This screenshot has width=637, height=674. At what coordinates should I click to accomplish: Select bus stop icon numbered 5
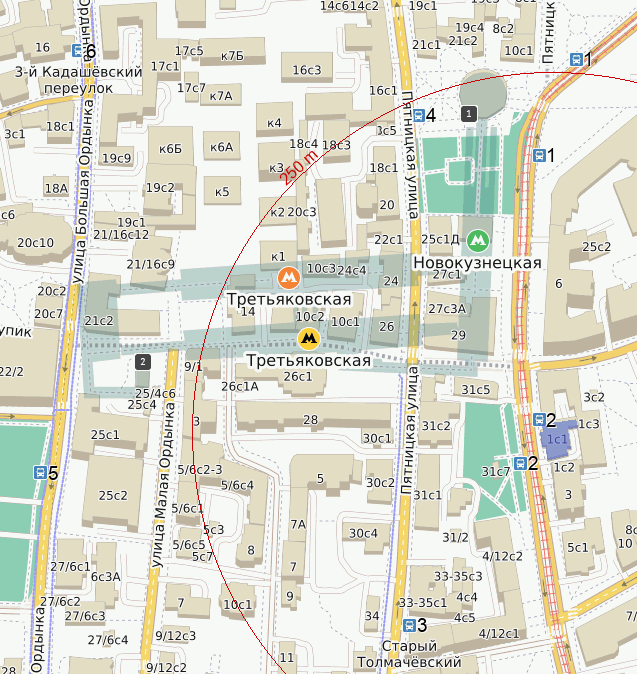pyautogui.click(x=41, y=473)
